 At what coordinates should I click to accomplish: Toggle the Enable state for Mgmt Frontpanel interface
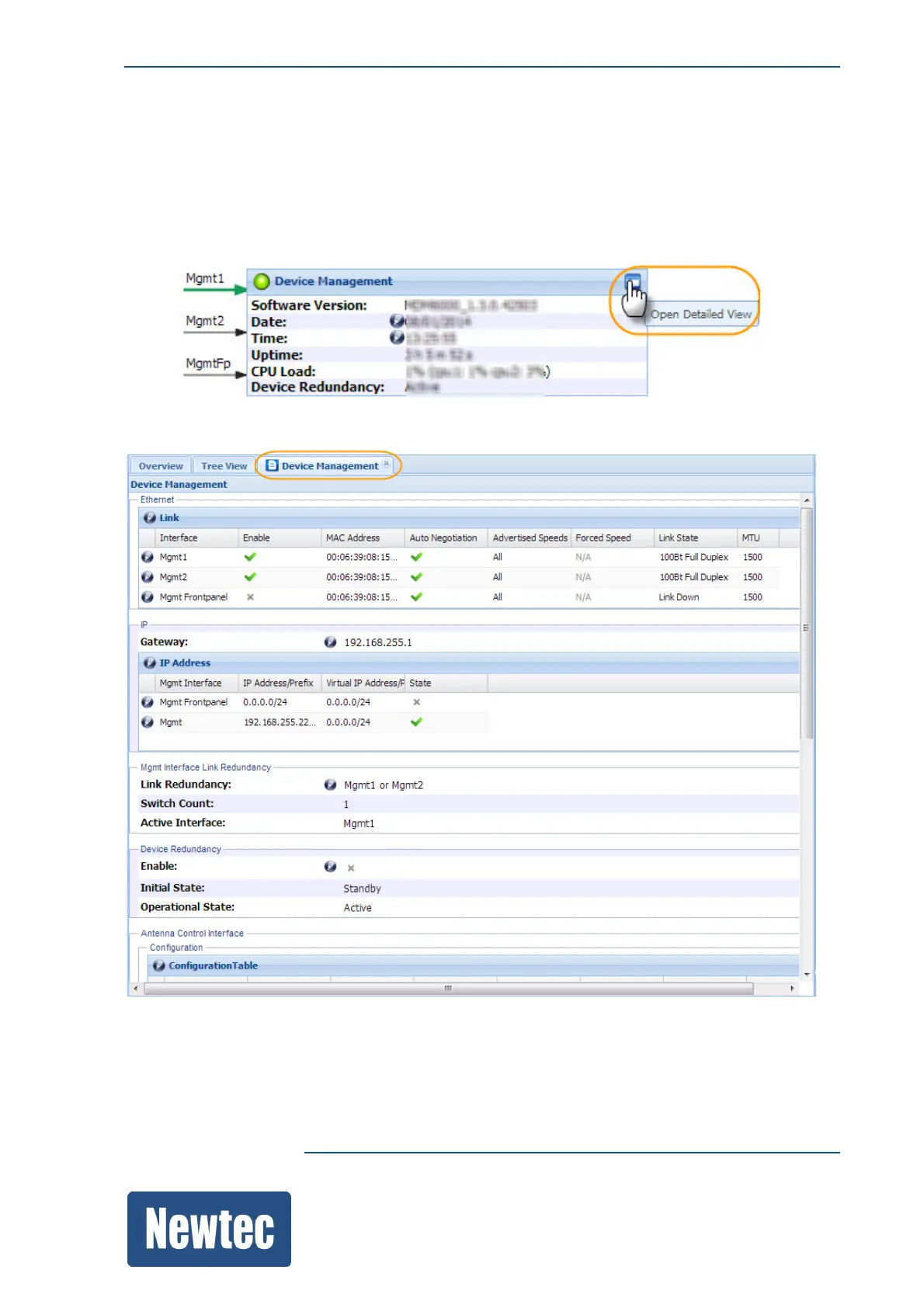tap(250, 597)
